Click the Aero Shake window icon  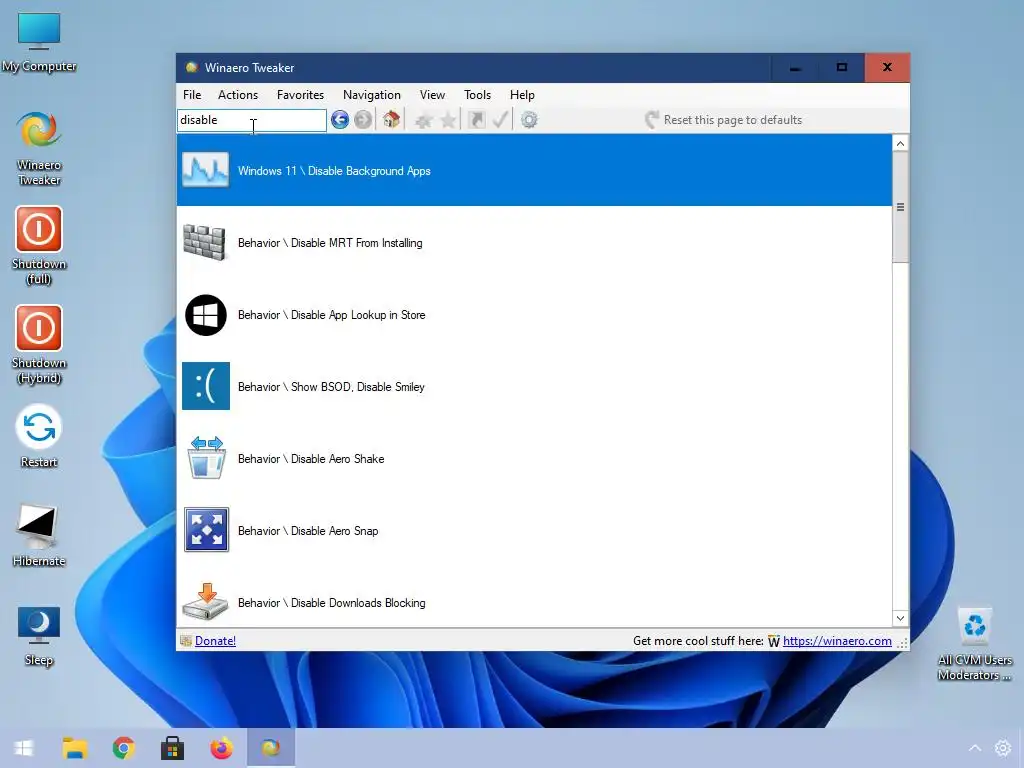click(206, 458)
